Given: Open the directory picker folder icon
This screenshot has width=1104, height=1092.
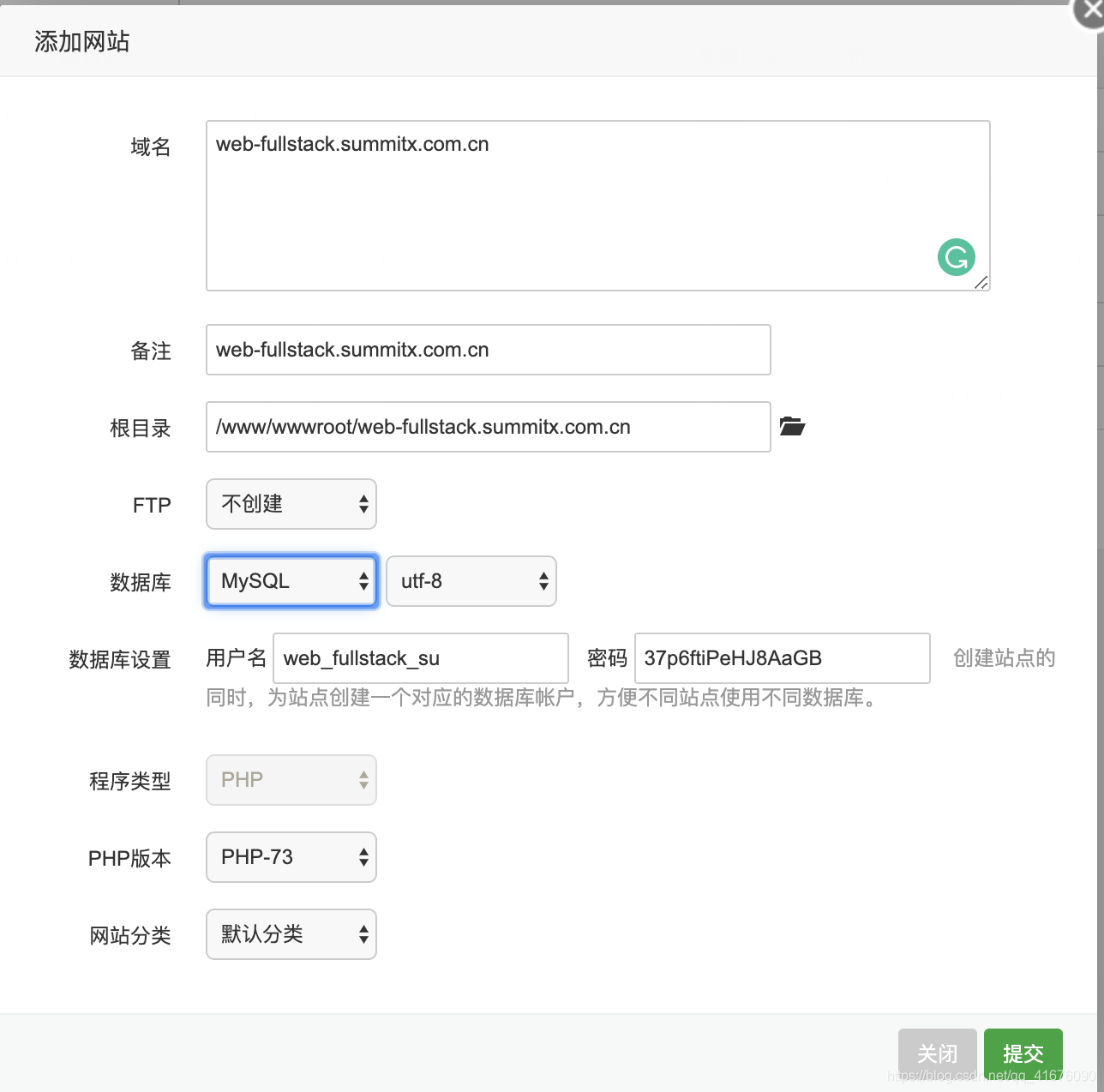Looking at the screenshot, I should coord(792,426).
